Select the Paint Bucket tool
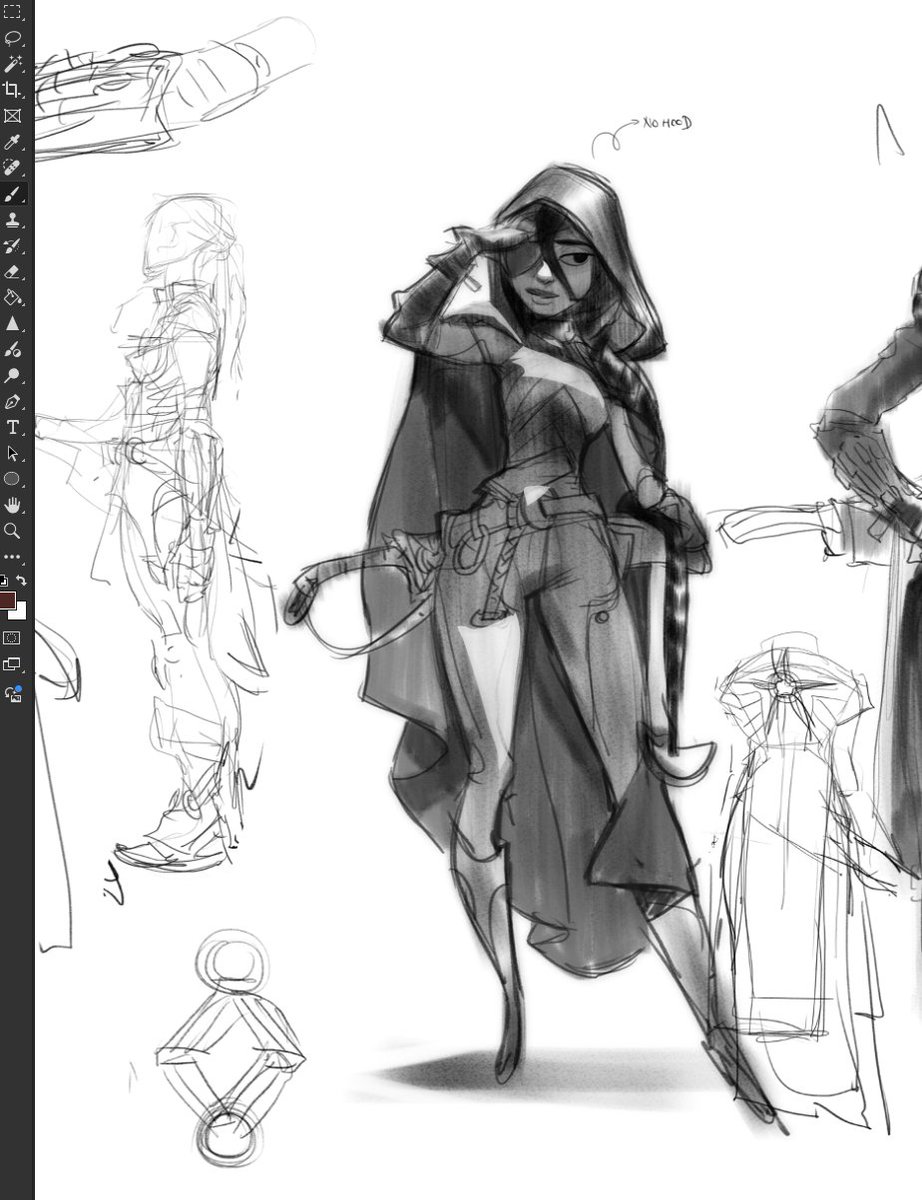 pos(13,298)
